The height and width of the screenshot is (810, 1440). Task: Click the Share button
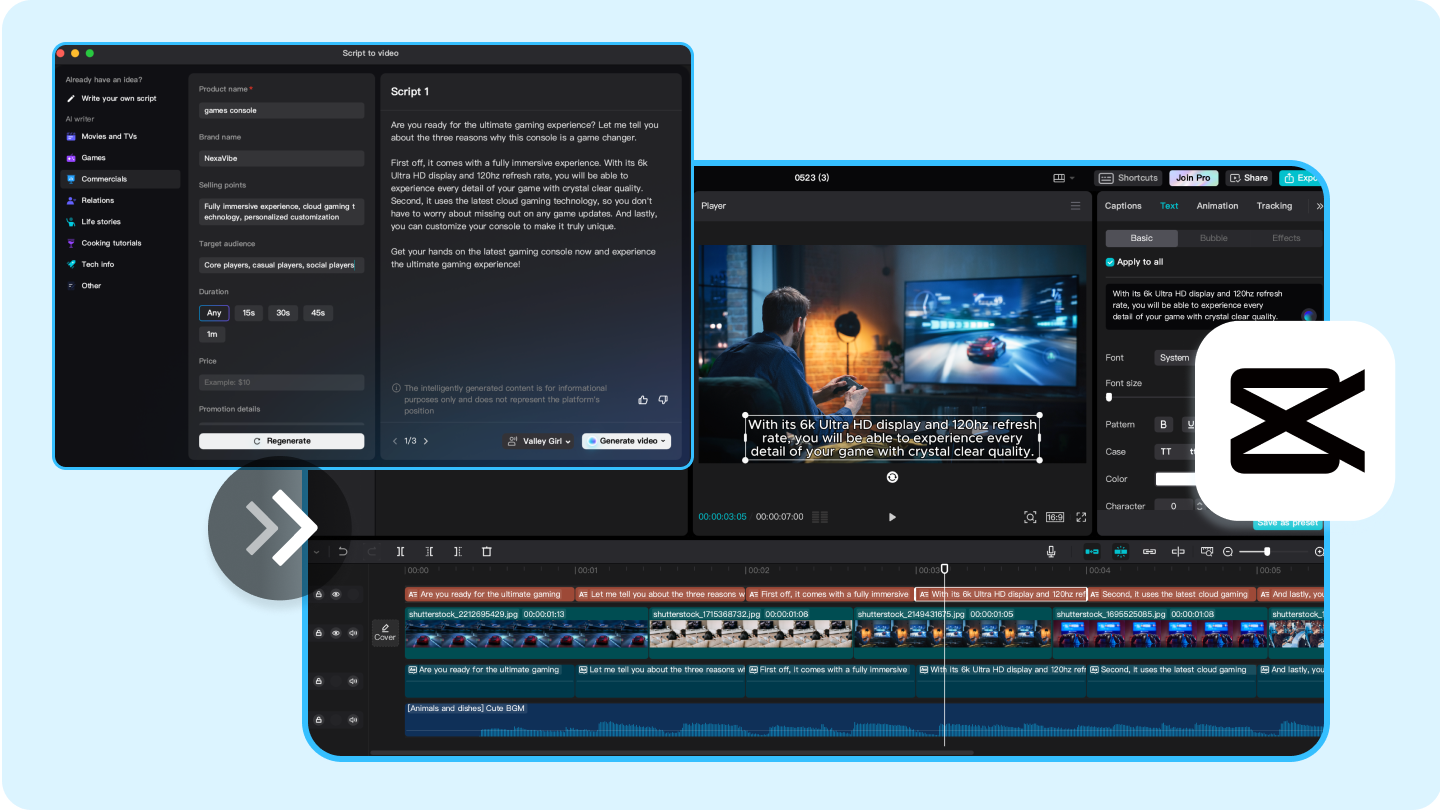pyautogui.click(x=1249, y=178)
